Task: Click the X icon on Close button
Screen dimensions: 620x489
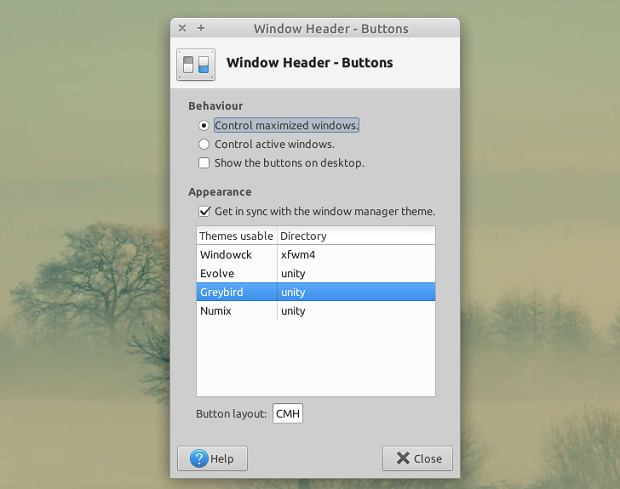Action: tap(403, 458)
